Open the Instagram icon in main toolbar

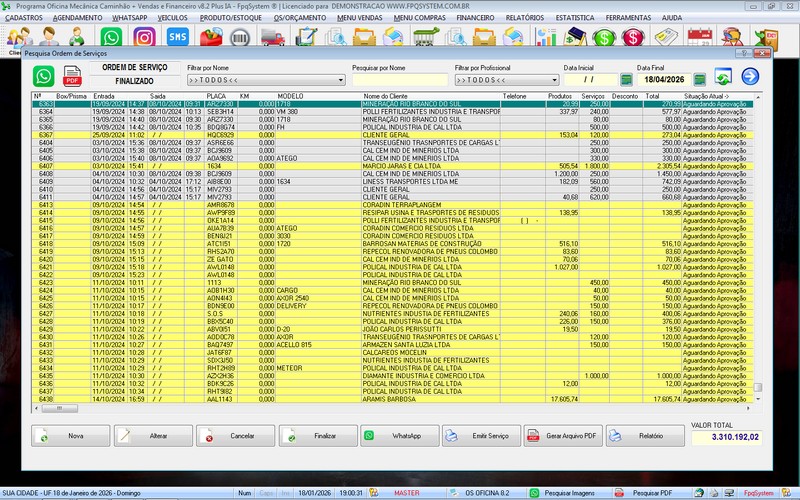click(x=144, y=37)
